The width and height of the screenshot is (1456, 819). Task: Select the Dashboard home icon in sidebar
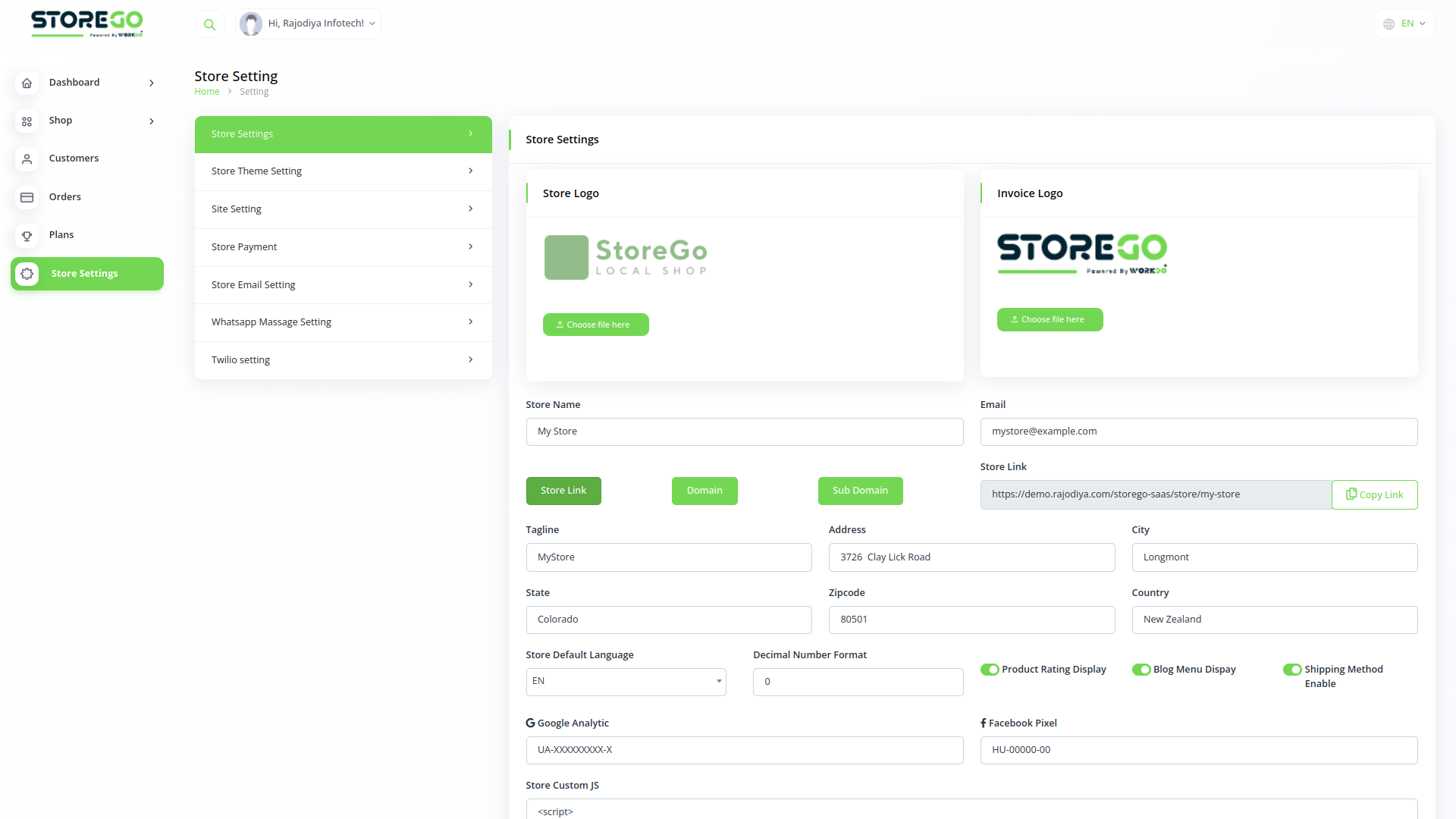pos(27,83)
